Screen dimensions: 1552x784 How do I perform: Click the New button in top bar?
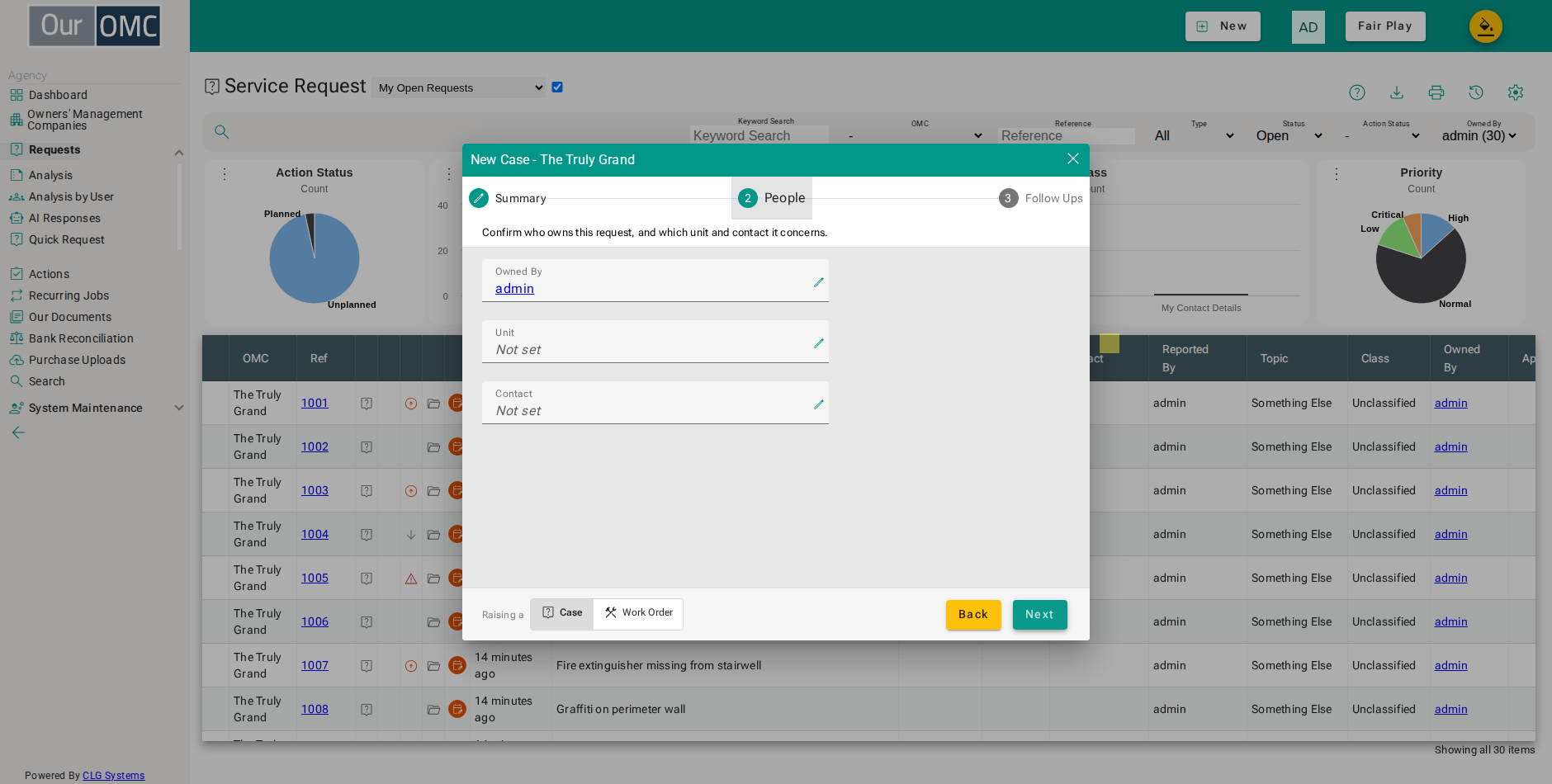(1223, 26)
